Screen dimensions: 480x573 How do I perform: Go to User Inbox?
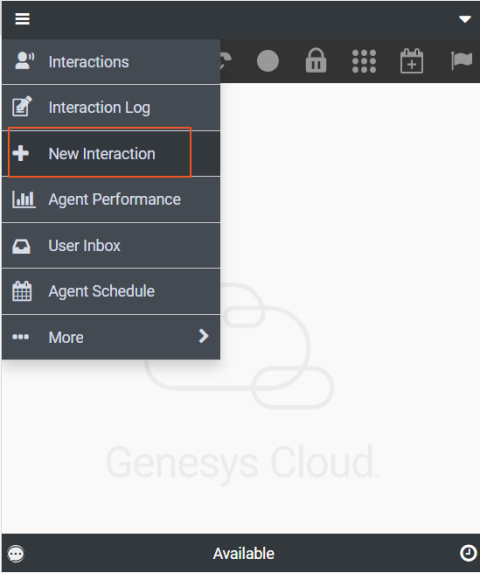(111, 246)
